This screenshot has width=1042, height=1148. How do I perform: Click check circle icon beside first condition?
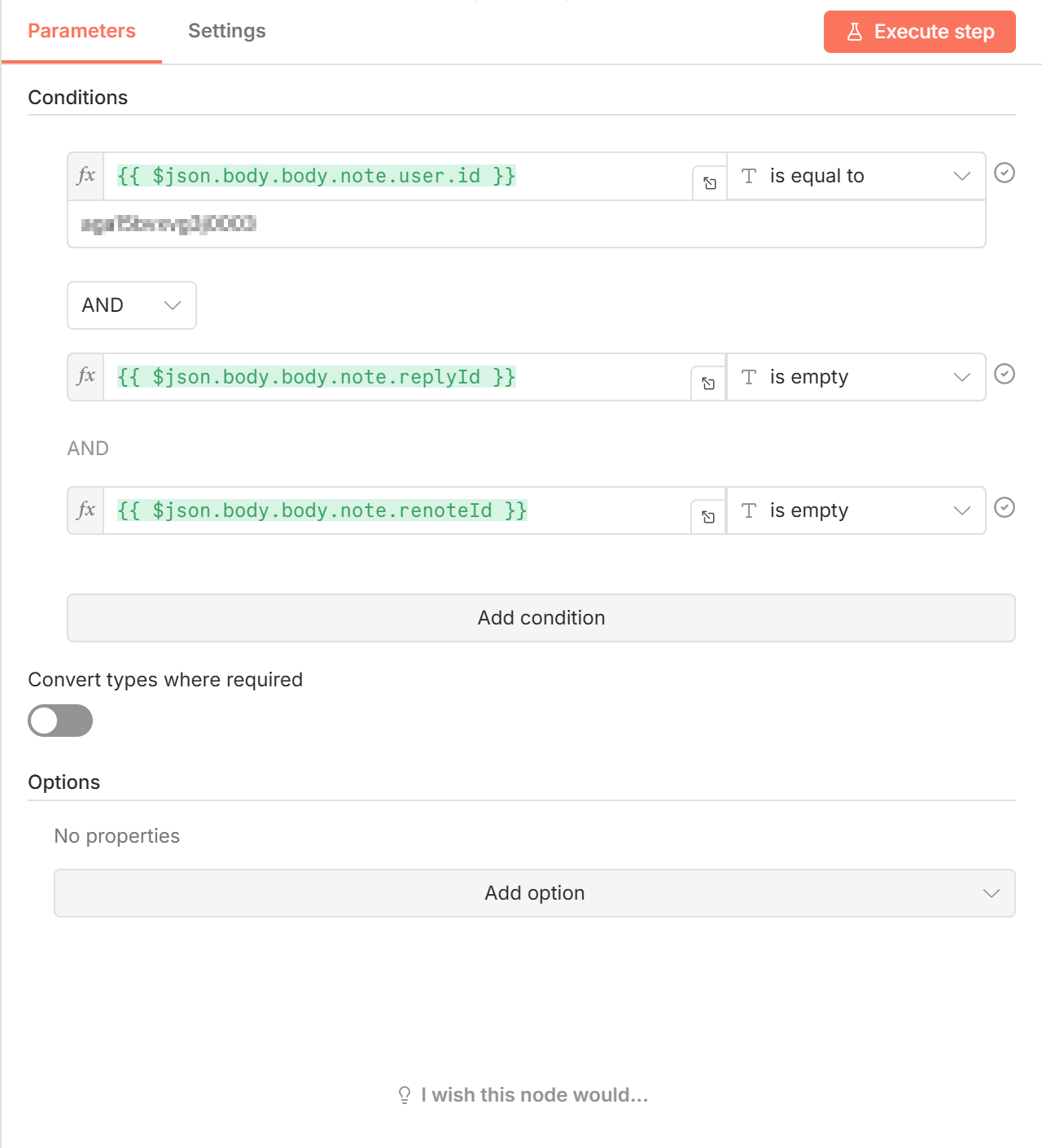[x=1005, y=173]
